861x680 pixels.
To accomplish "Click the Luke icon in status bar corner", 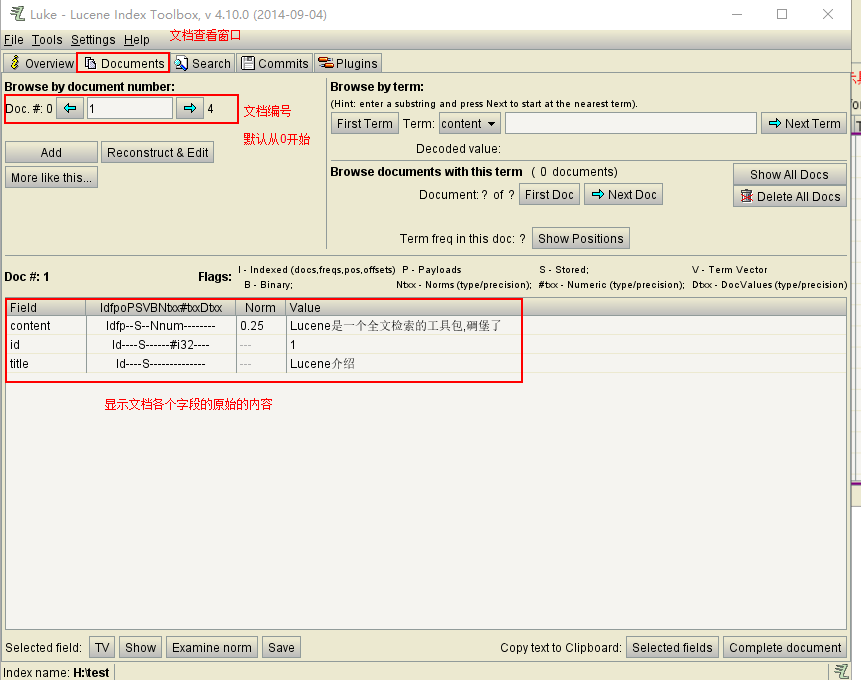I will (x=842, y=671).
